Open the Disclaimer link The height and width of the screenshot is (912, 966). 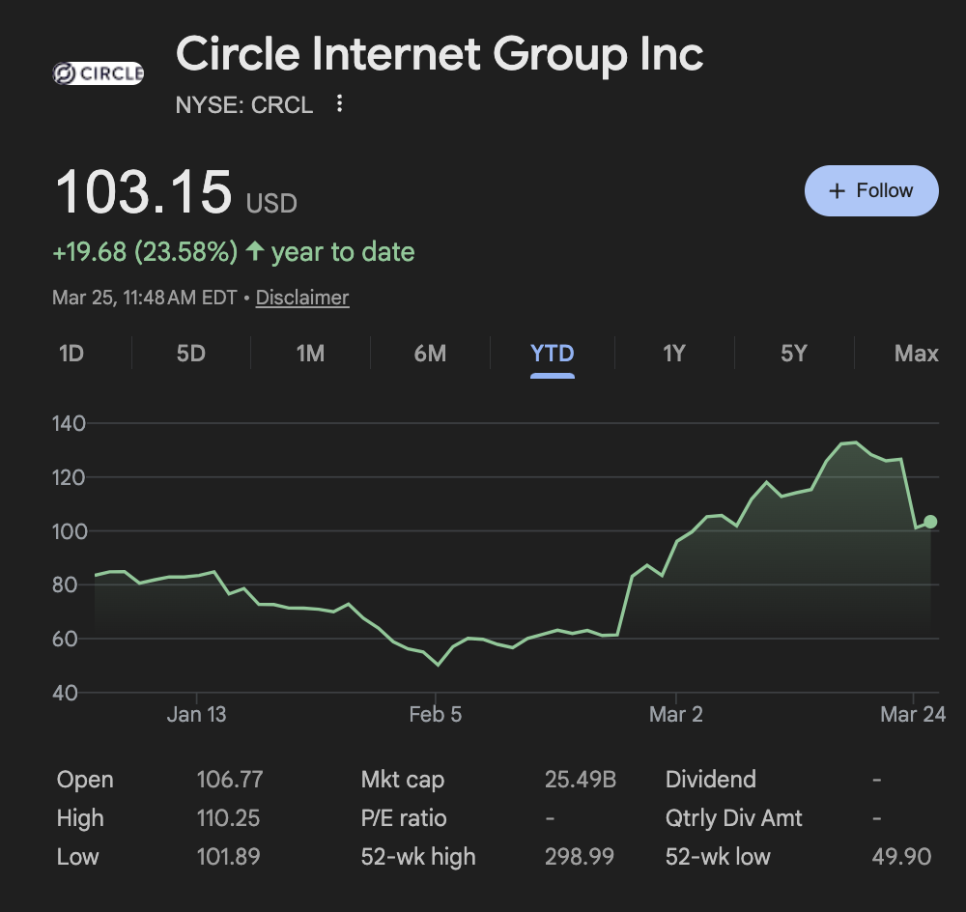(302, 297)
